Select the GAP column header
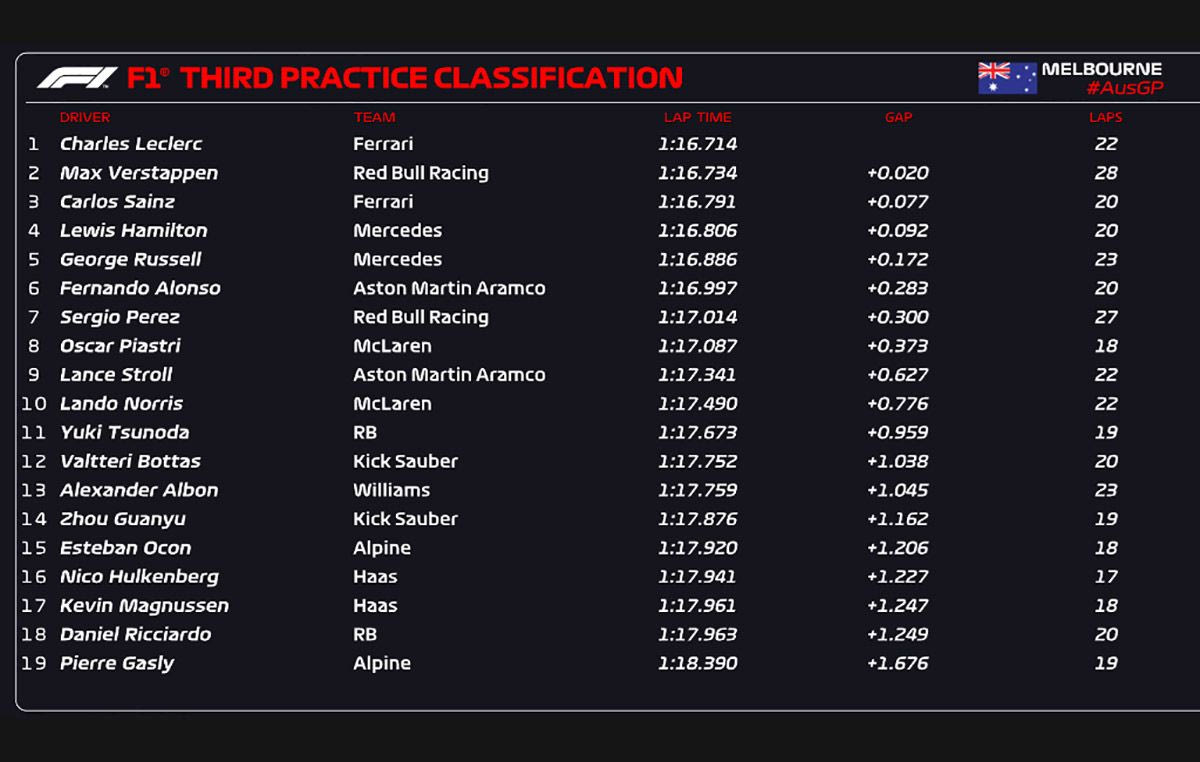Image resolution: width=1200 pixels, height=762 pixels. [x=898, y=117]
